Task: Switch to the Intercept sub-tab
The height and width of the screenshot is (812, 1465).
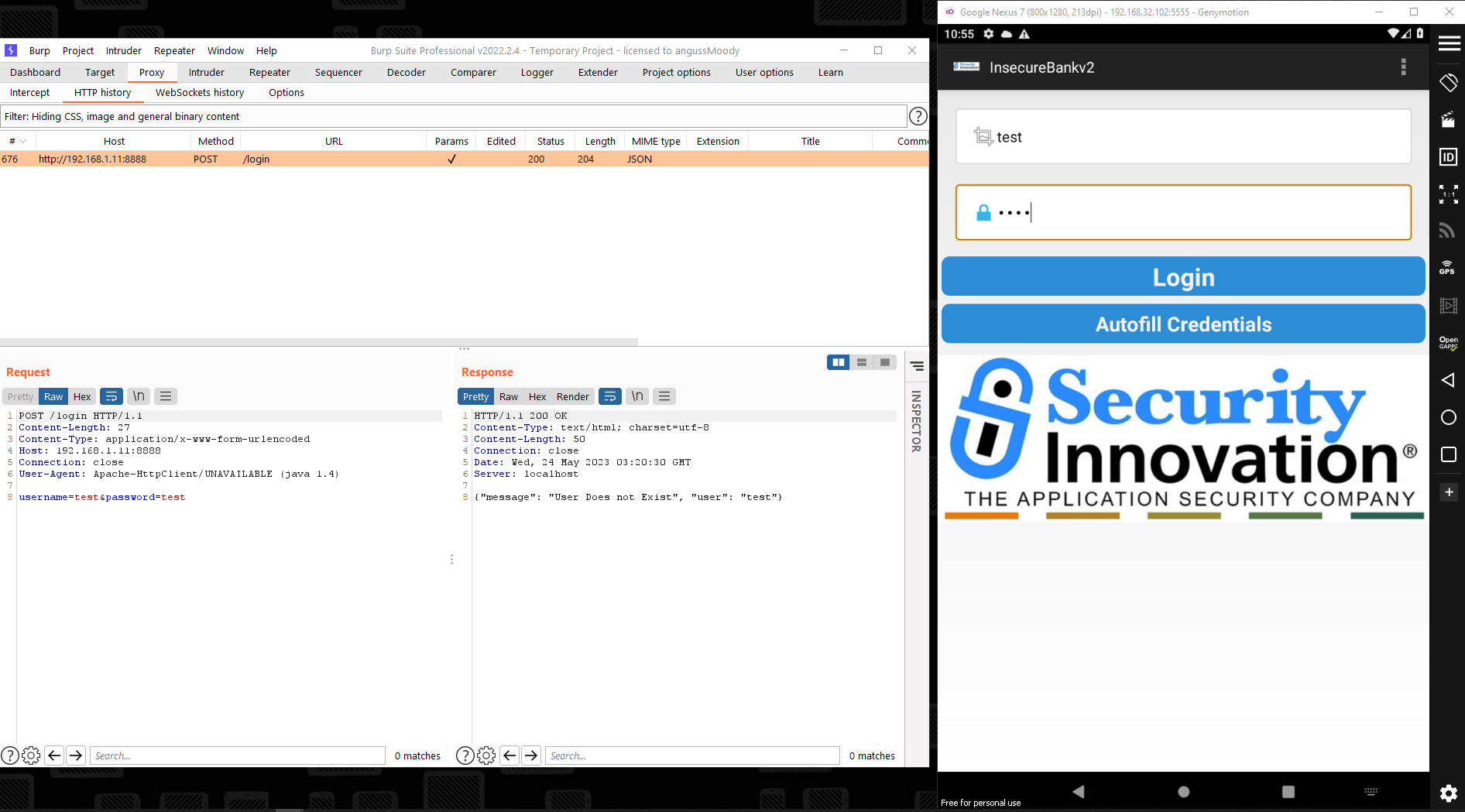Action: point(29,92)
